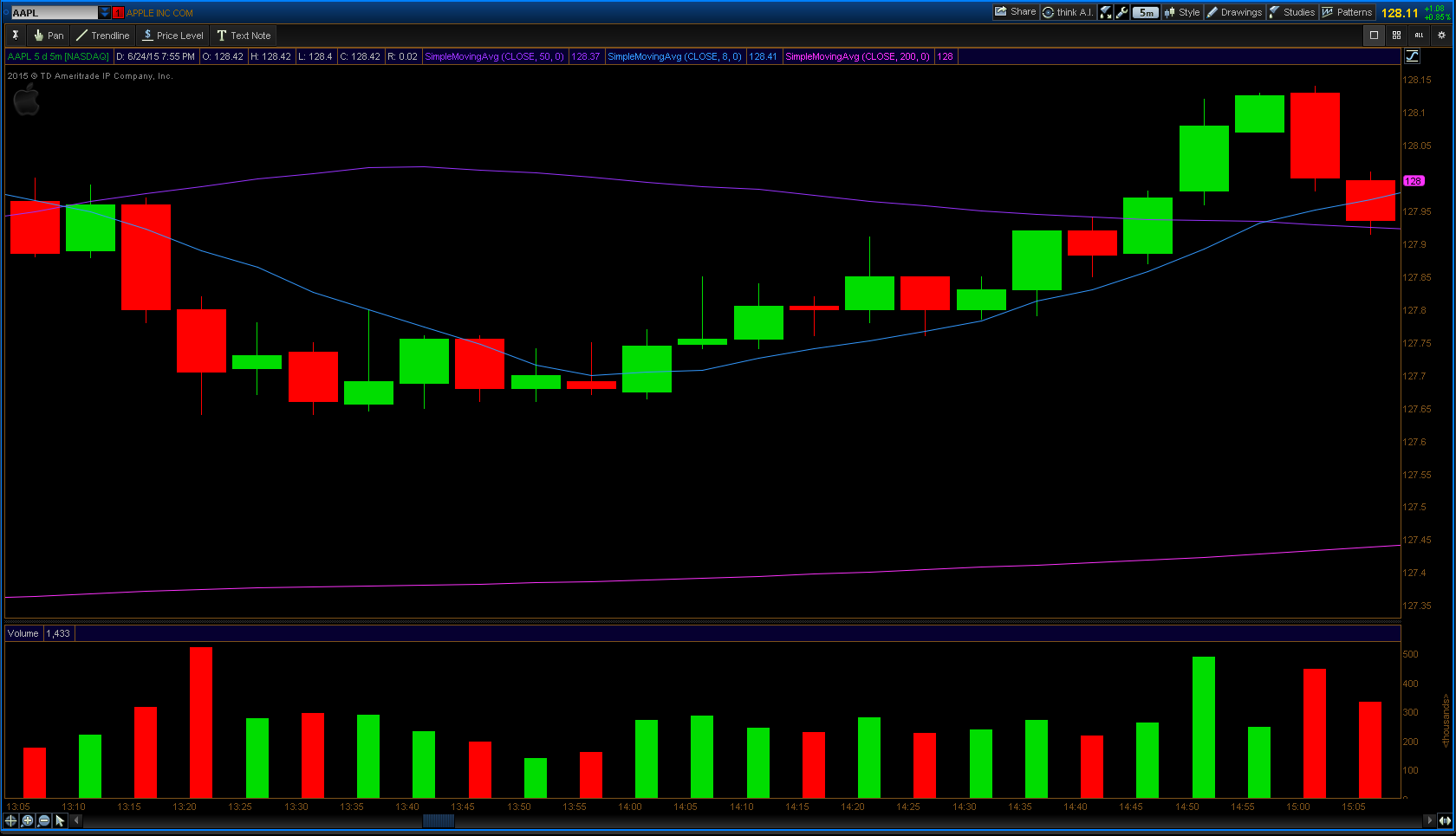1456x836 pixels.
Task: Click the horizontal scrollbar thumb
Action: coord(439,820)
